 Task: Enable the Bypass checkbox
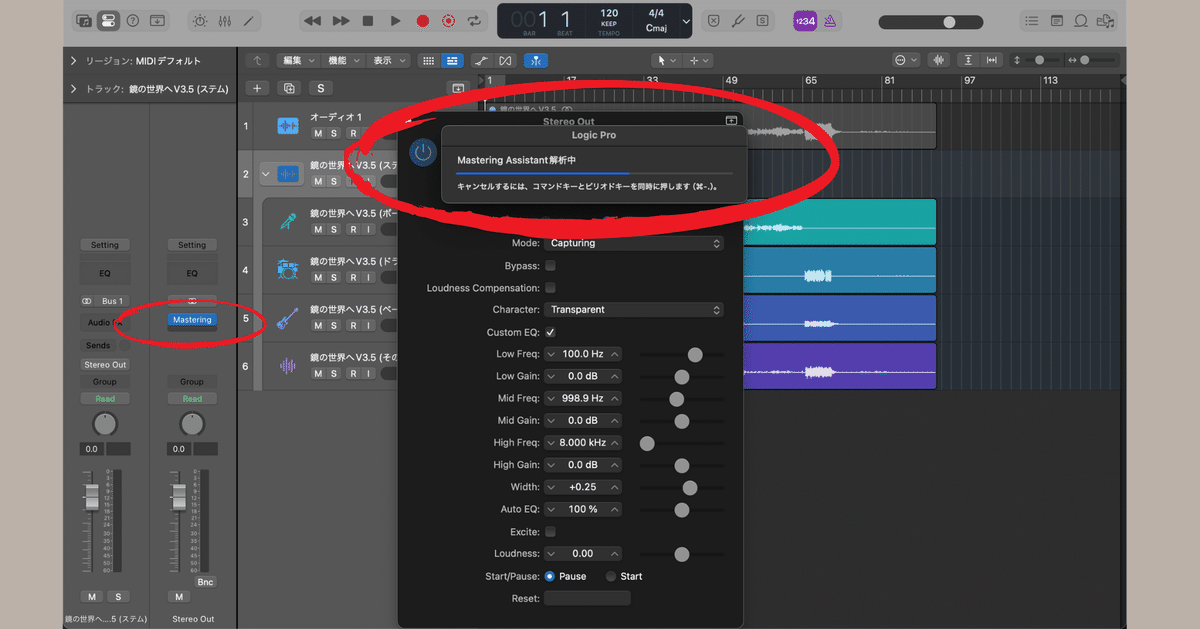pyautogui.click(x=550, y=266)
